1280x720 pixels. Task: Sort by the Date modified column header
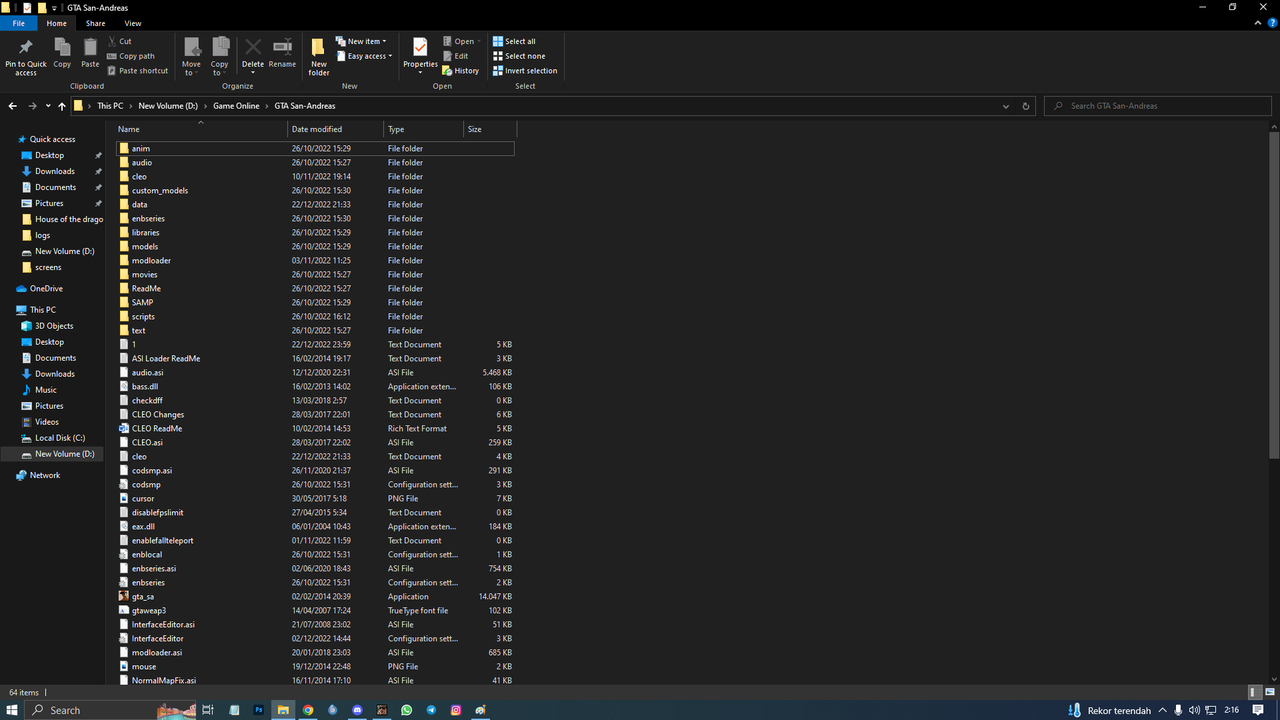(335, 129)
